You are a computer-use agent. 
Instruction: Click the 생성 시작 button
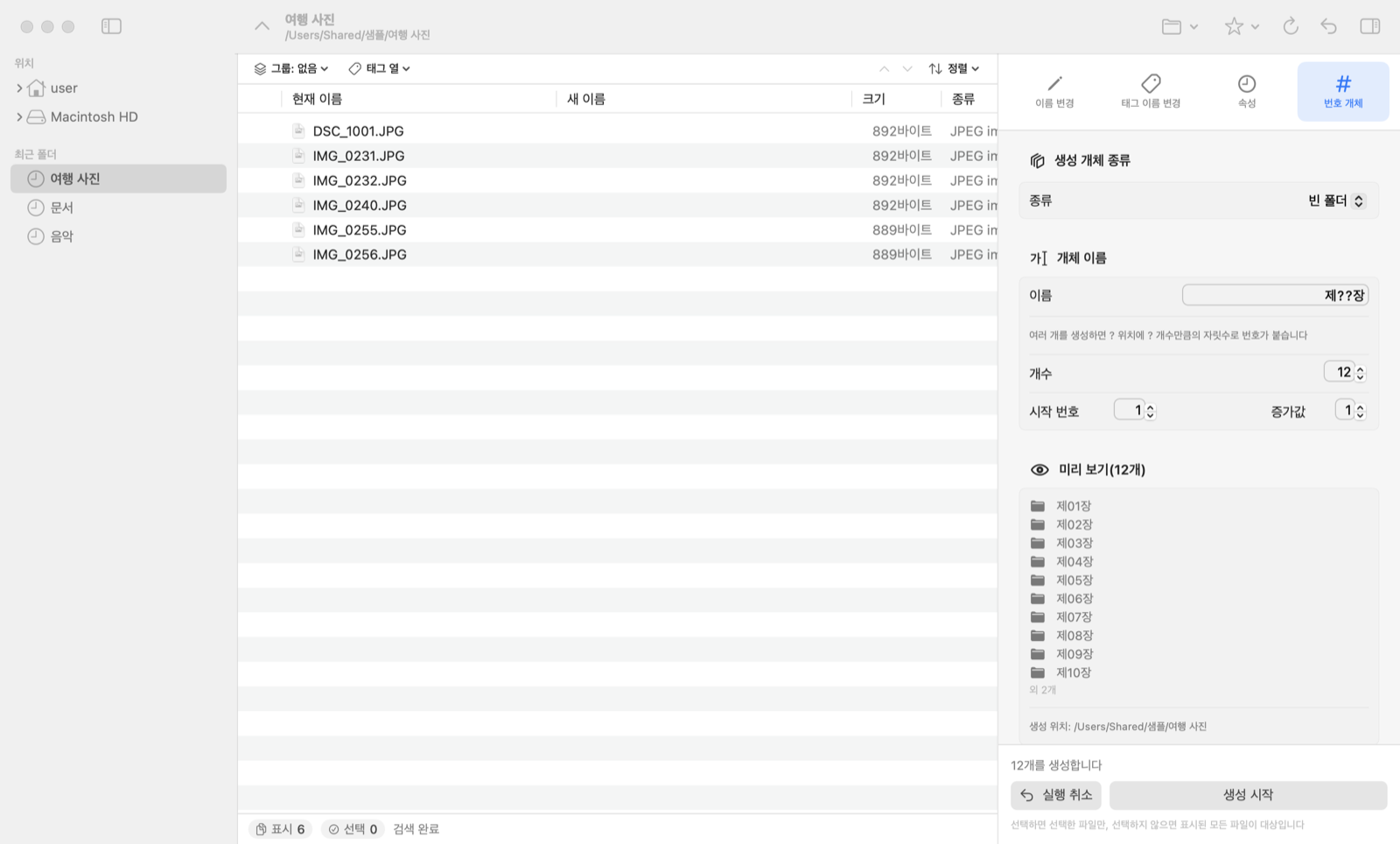click(x=1248, y=795)
